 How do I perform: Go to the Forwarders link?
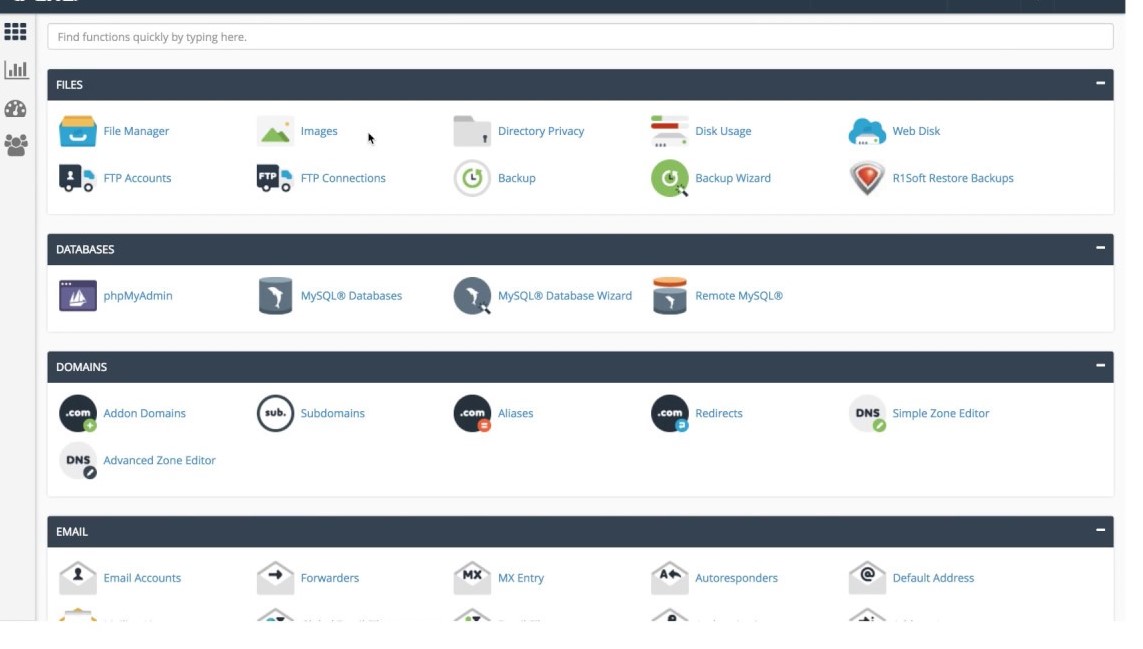coord(329,578)
